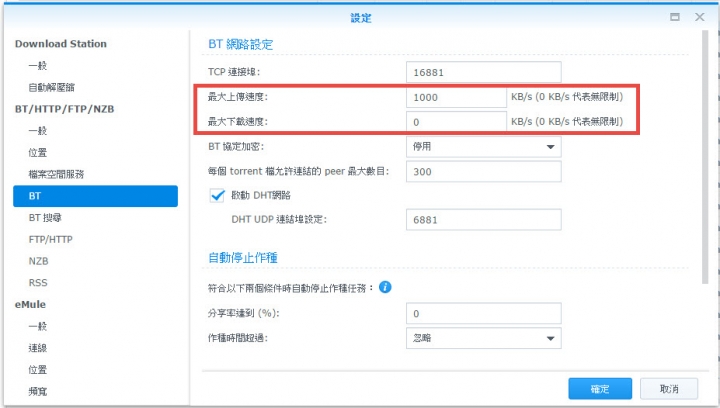The image size is (720, 408).
Task: Open FTP/HTTP settings page
Action: pyautogui.click(x=51, y=239)
